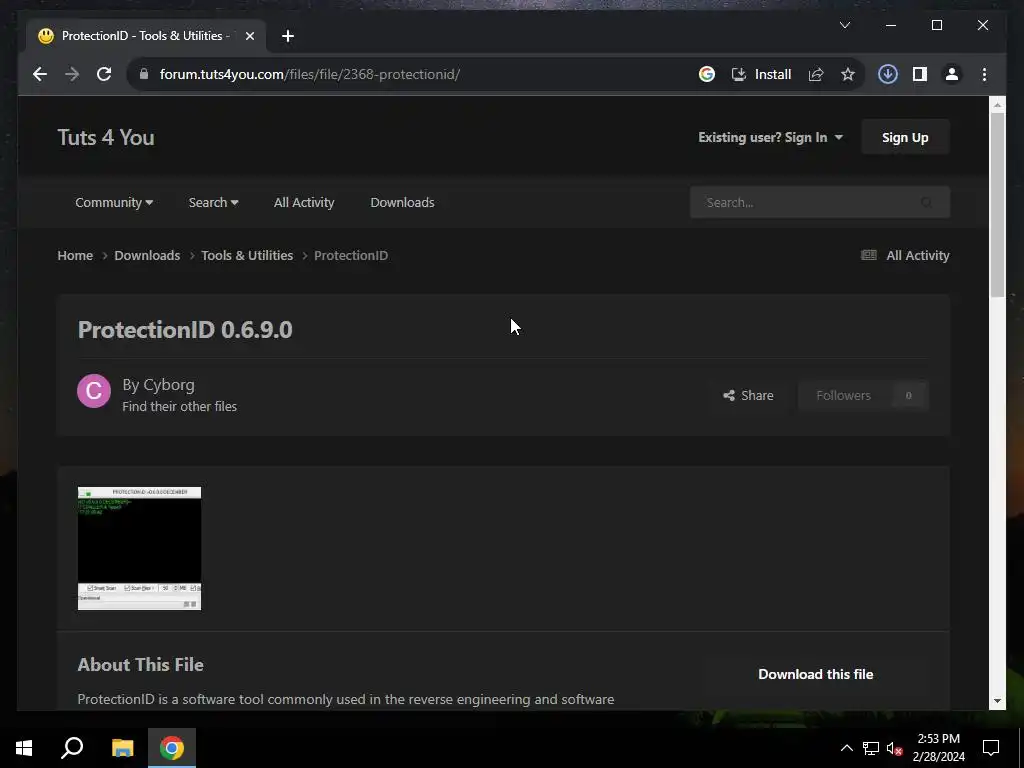Click the address bar URL

(x=310, y=74)
